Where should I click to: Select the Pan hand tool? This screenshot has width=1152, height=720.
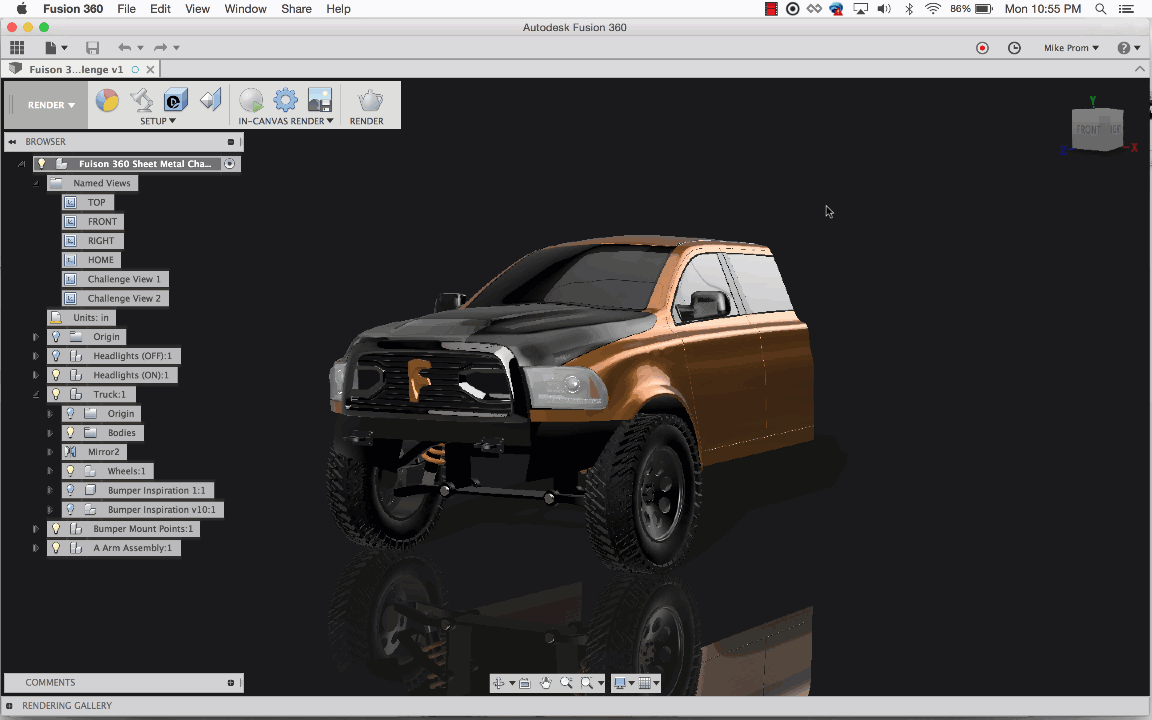(x=546, y=683)
